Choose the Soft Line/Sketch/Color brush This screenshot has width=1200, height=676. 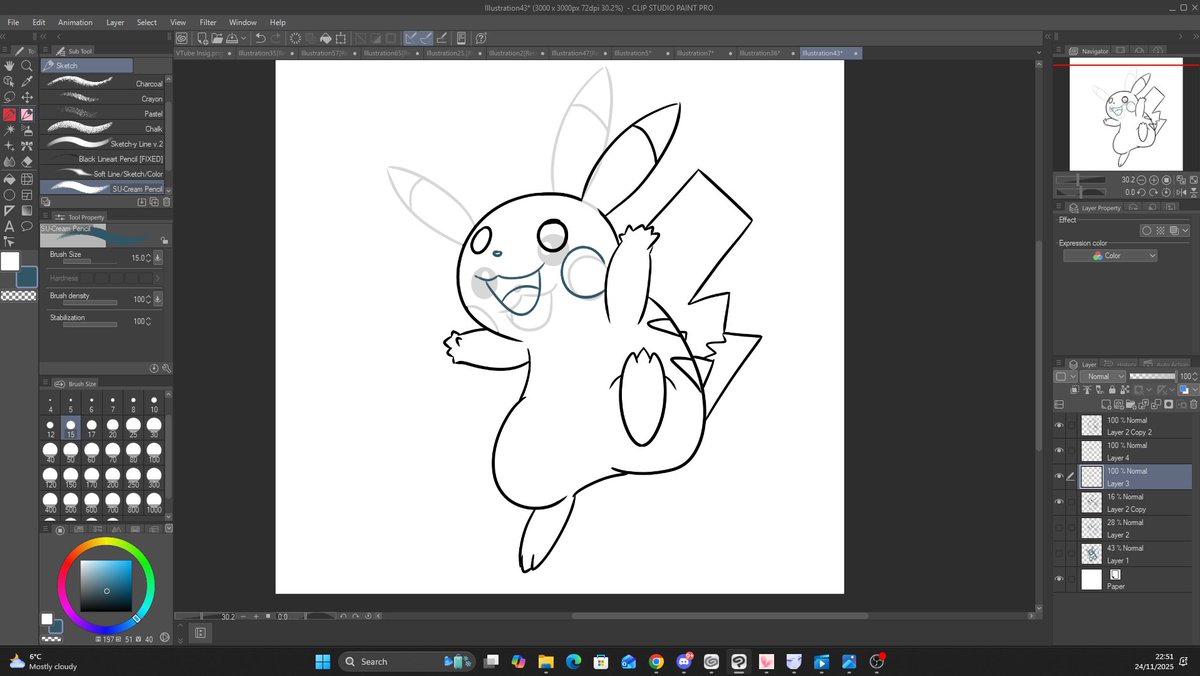[x=103, y=174]
